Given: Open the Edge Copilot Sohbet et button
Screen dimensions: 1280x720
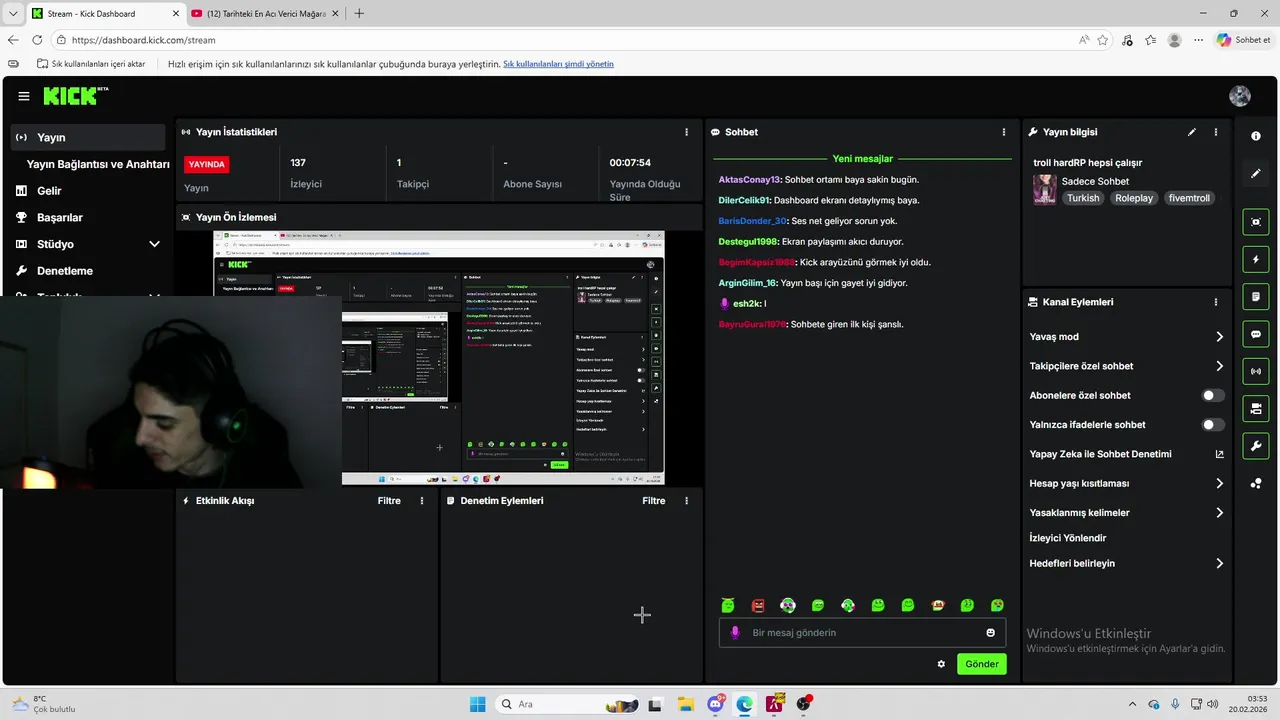Looking at the screenshot, I should coord(1244,40).
